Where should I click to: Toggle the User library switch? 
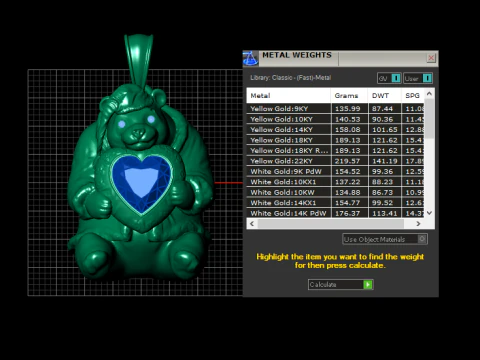[x=427, y=78]
